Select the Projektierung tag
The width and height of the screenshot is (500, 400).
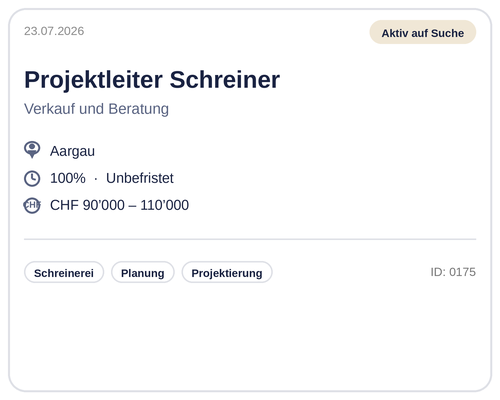227,272
